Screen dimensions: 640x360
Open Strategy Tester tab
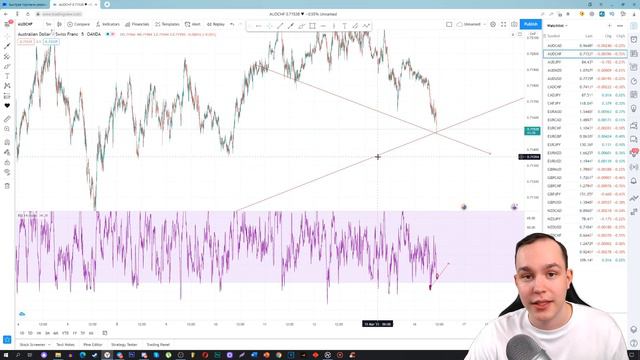[x=124, y=345]
